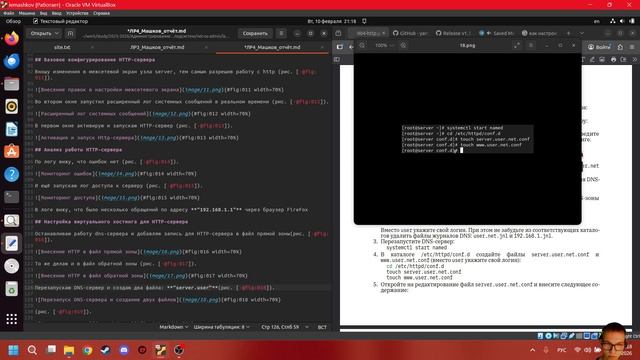Viewport: 640px width, 360px height.
Task: Open the 100% zoom level dropdown
Action: point(384,45)
